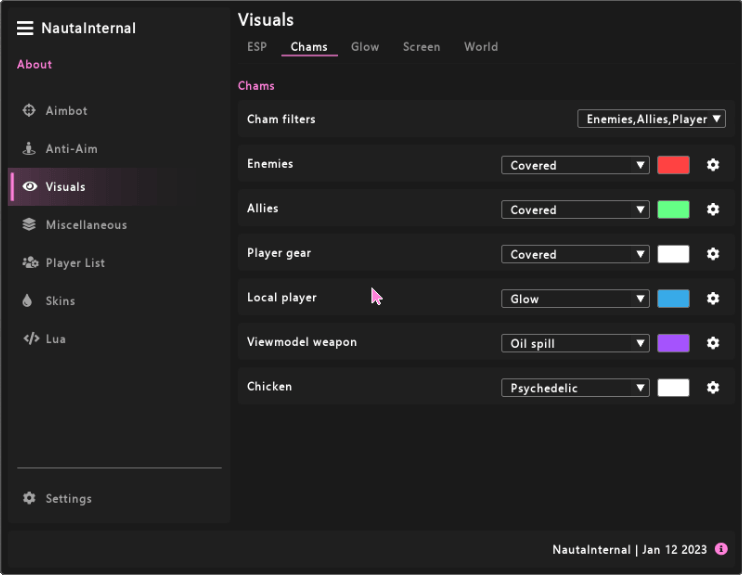Select the Chams tab
The image size is (742, 575).
(309, 47)
